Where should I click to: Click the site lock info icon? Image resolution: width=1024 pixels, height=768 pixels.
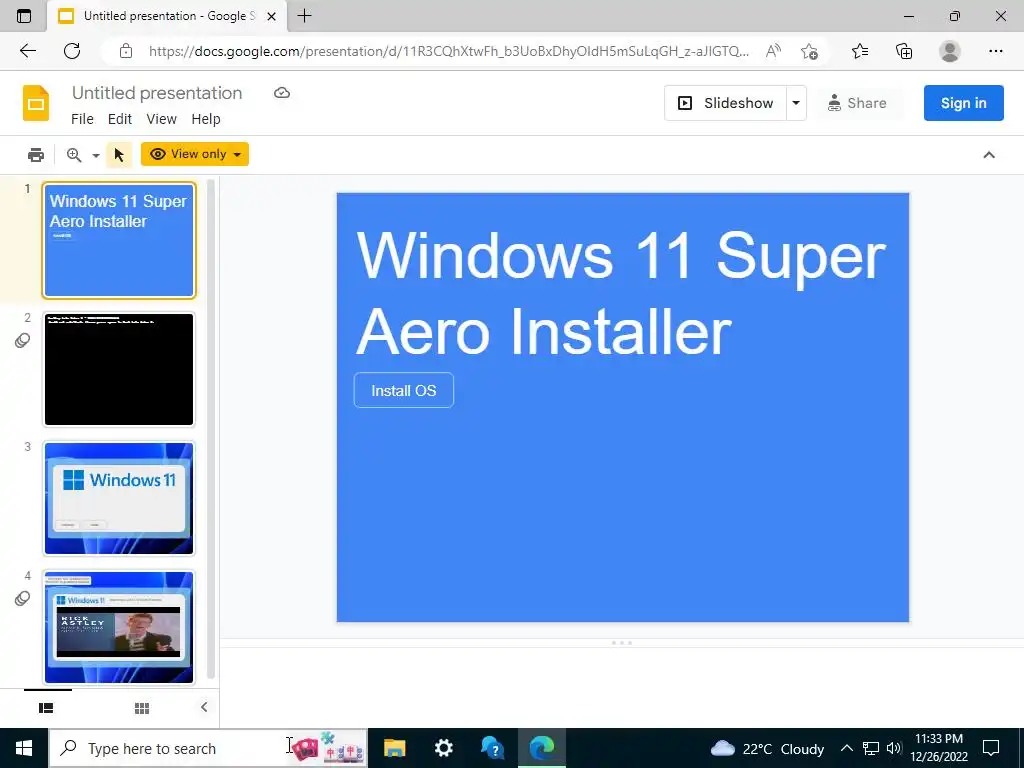[x=126, y=51]
